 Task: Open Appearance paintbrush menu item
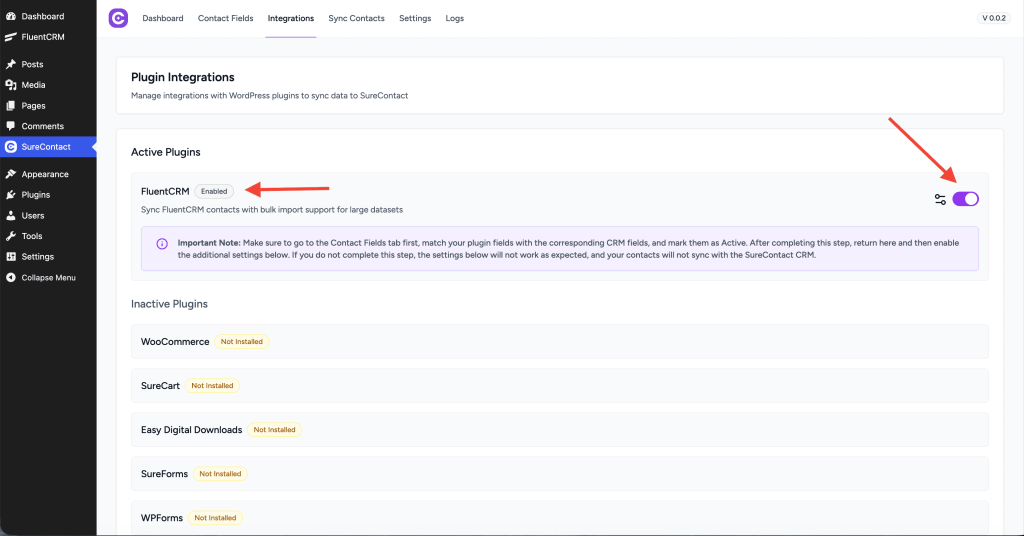(x=44, y=174)
